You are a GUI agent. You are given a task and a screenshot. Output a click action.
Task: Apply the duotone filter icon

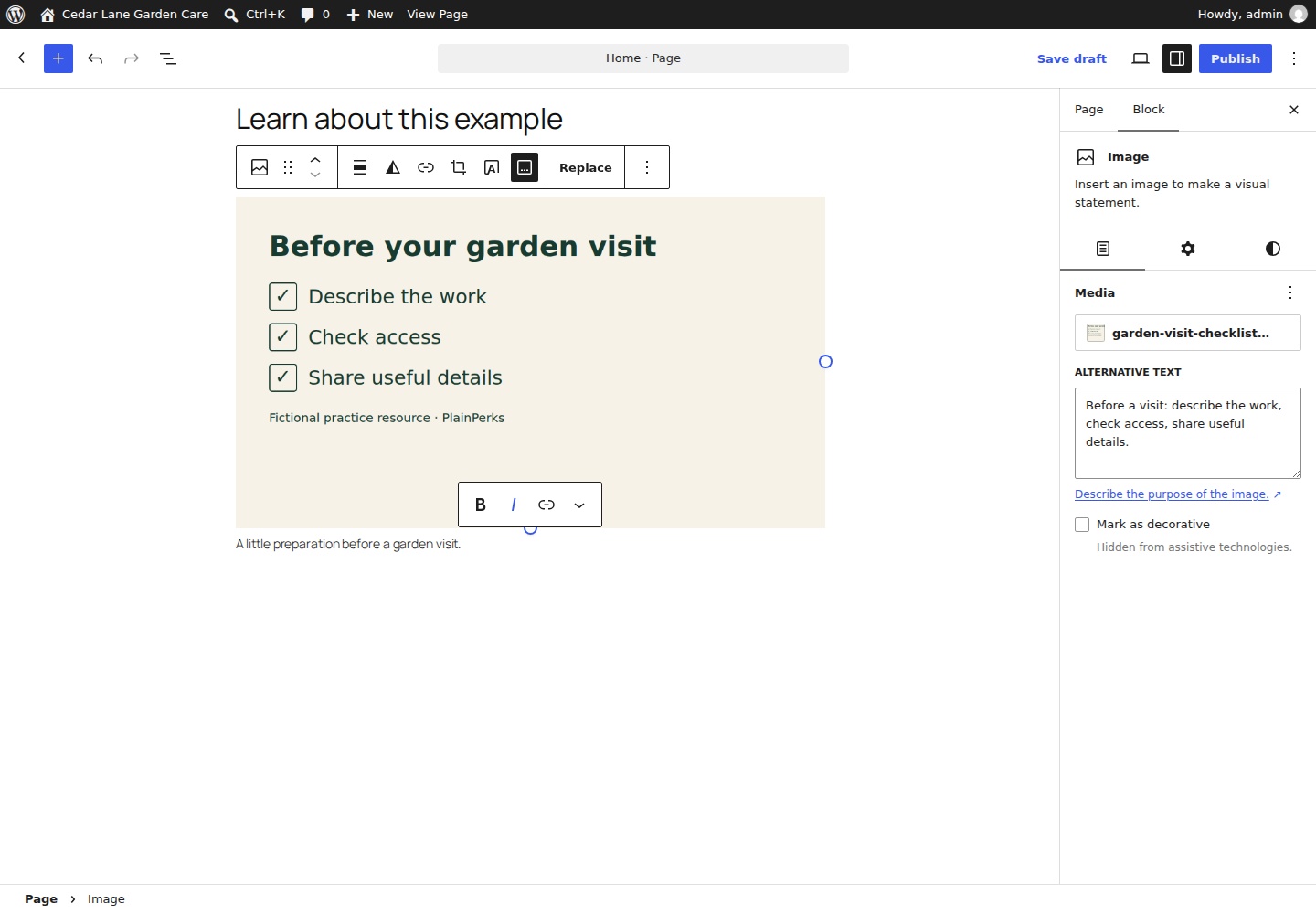393,167
